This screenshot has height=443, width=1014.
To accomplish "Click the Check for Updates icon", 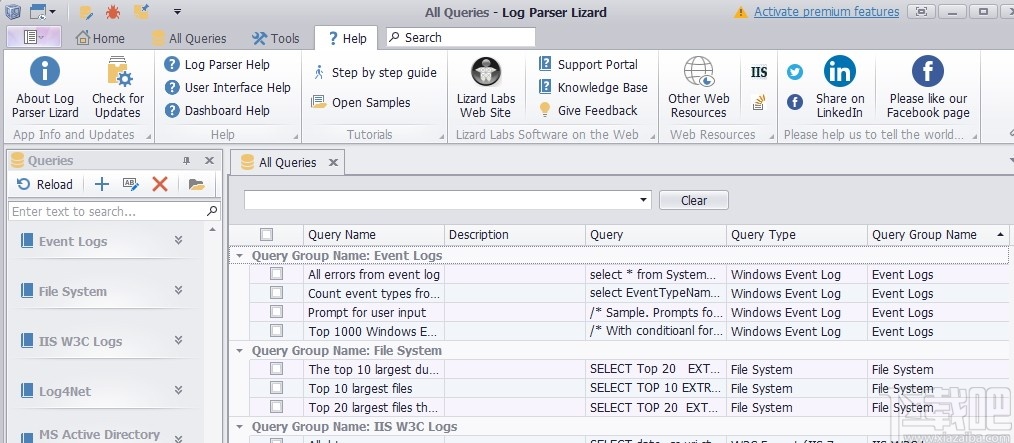I will pos(118,87).
